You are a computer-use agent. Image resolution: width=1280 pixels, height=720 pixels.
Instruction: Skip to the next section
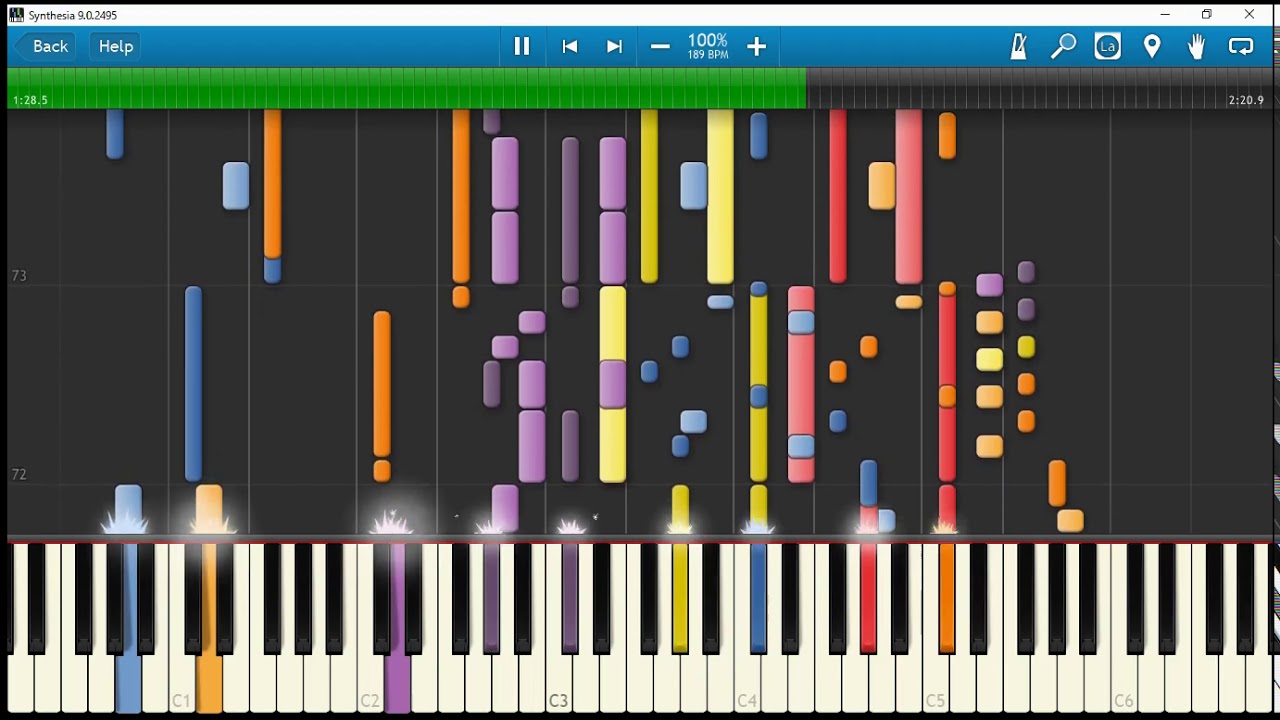(615, 46)
